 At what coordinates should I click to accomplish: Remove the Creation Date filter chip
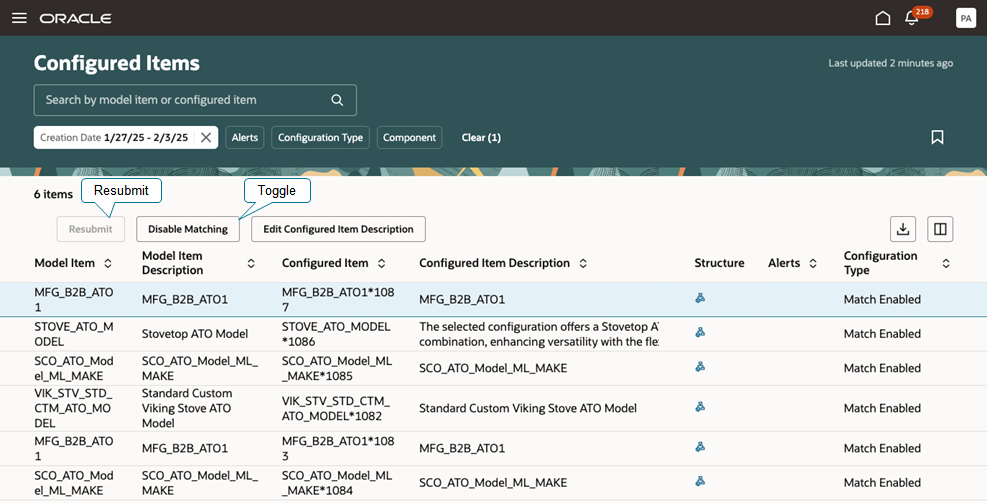pos(206,137)
